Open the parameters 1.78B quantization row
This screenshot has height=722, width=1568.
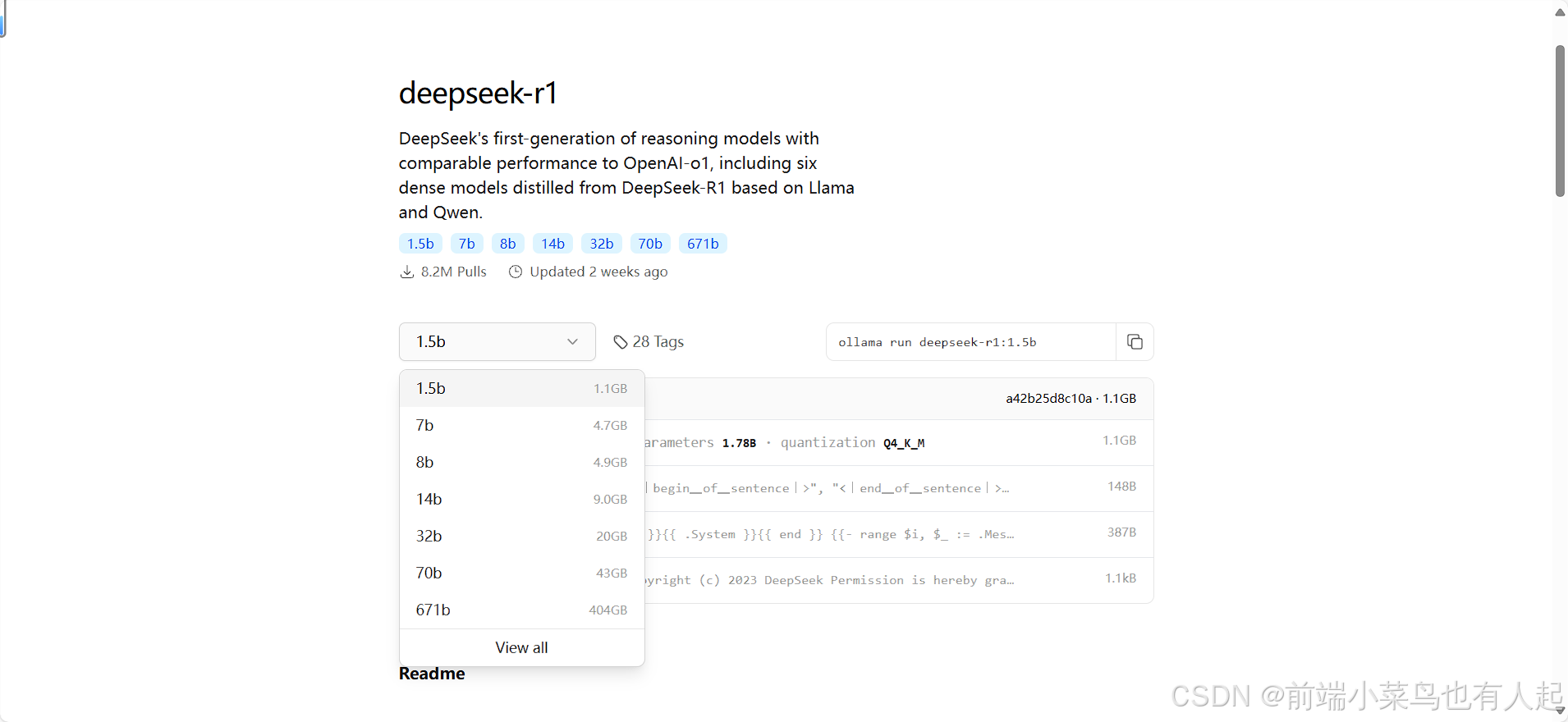(899, 443)
